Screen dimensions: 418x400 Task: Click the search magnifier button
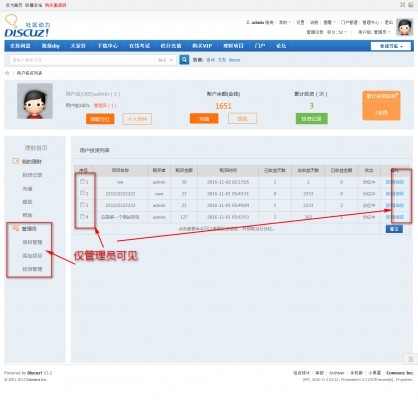(x=184, y=60)
